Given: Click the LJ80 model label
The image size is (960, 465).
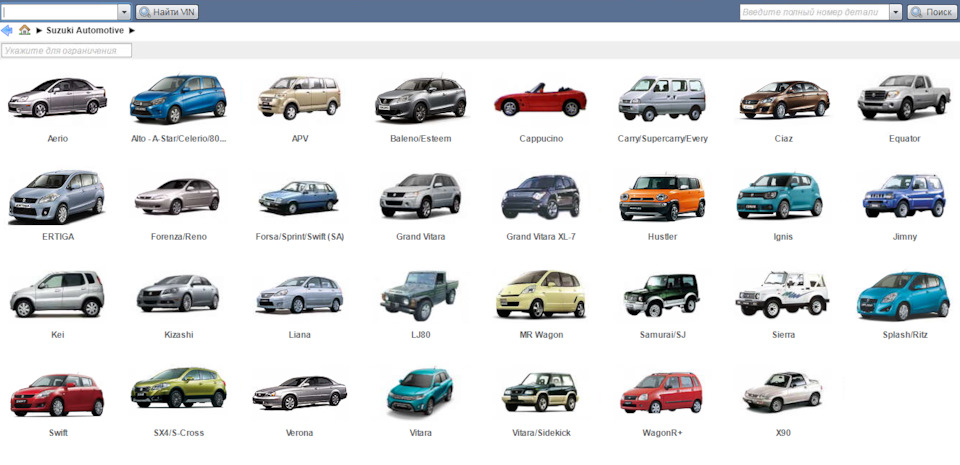Looking at the screenshot, I should tap(421, 335).
